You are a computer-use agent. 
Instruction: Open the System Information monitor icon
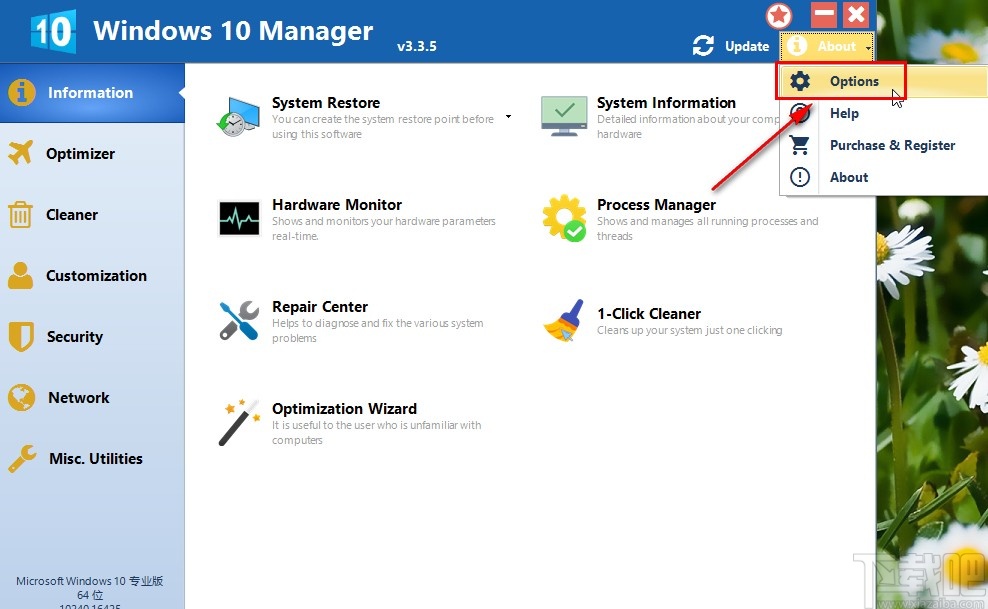pyautogui.click(x=564, y=115)
